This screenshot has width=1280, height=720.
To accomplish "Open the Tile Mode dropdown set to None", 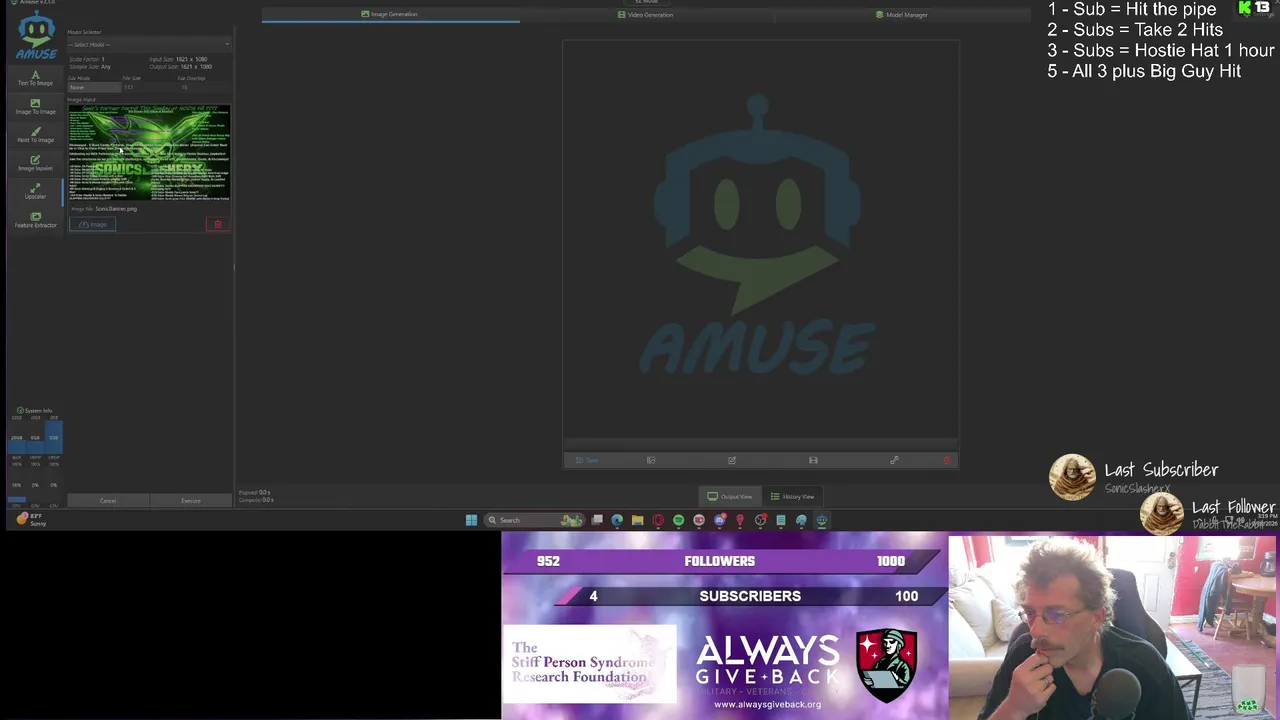I will pyautogui.click(x=94, y=87).
